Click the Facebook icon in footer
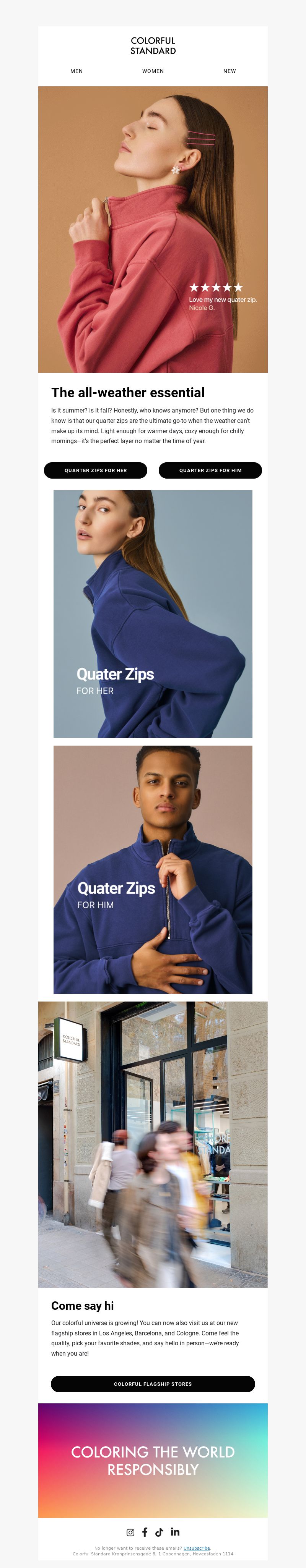The height and width of the screenshot is (1568, 306). [x=145, y=1532]
